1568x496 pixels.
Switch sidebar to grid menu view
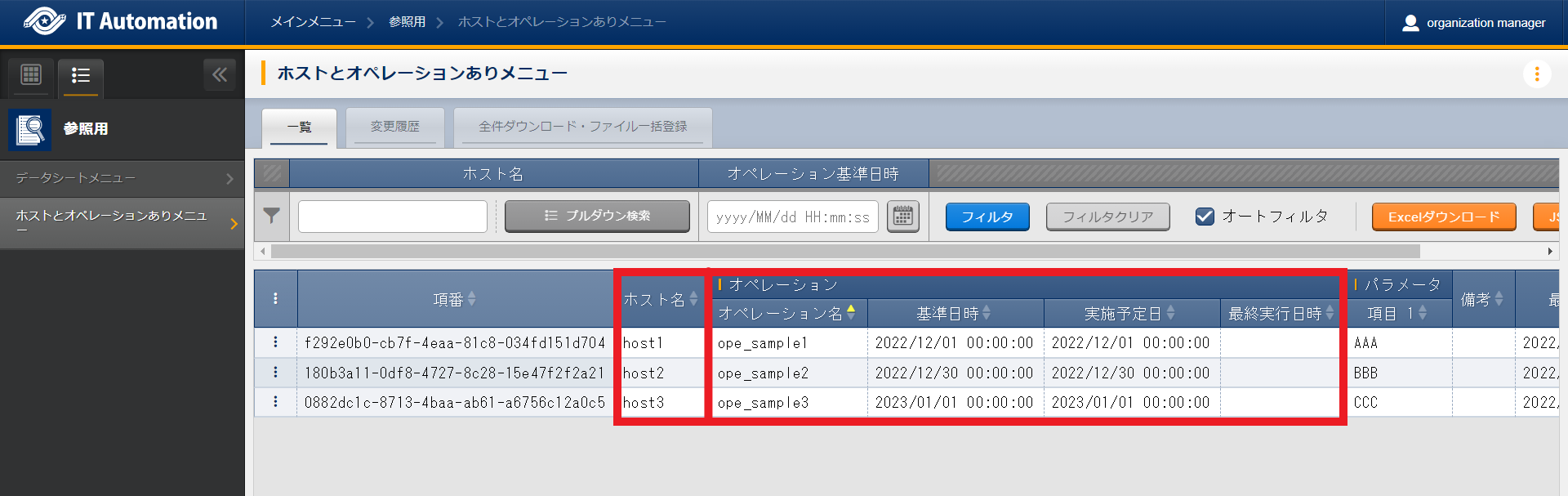click(x=31, y=75)
